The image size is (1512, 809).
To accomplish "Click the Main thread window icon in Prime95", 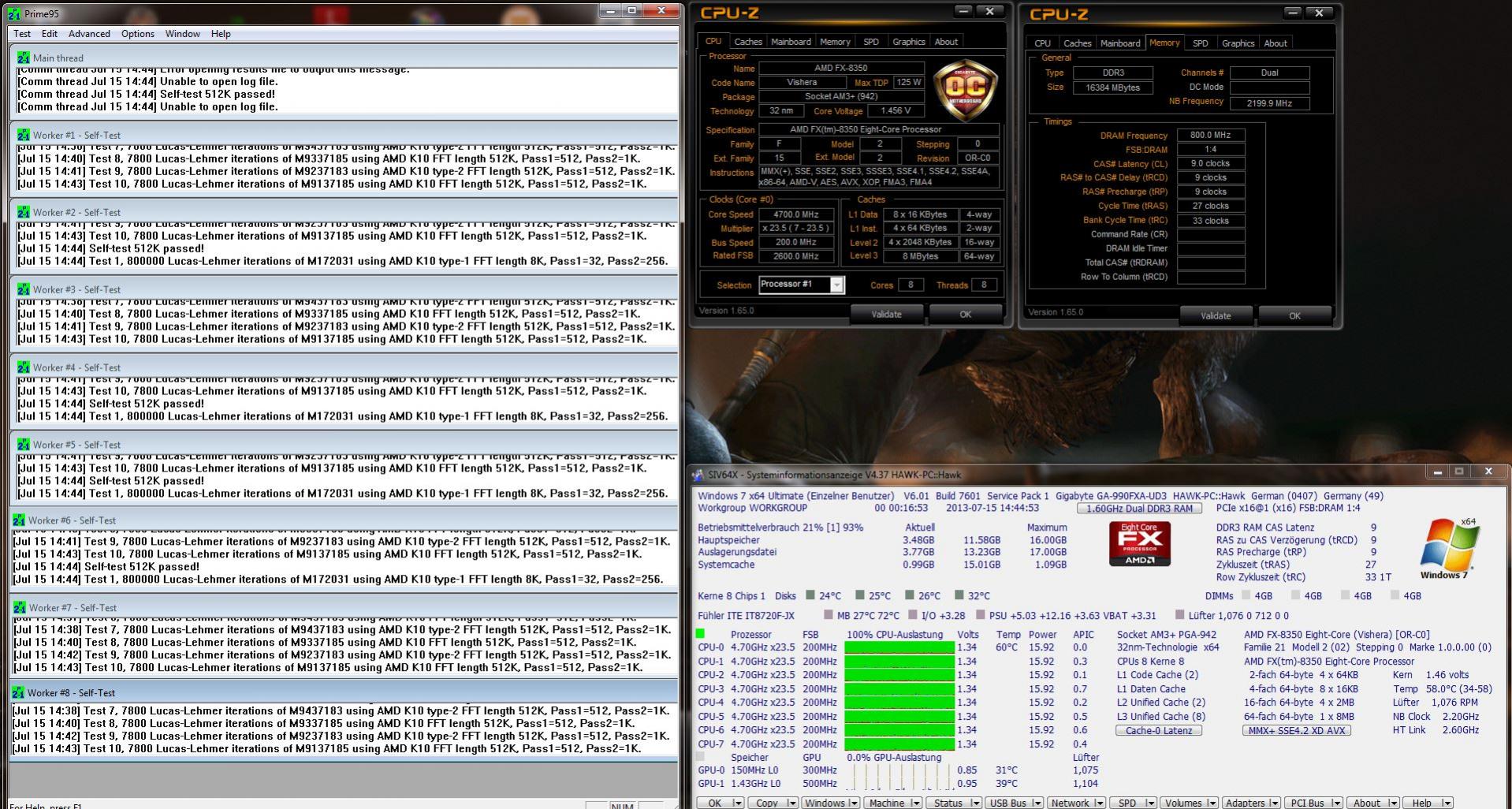I will [23, 58].
